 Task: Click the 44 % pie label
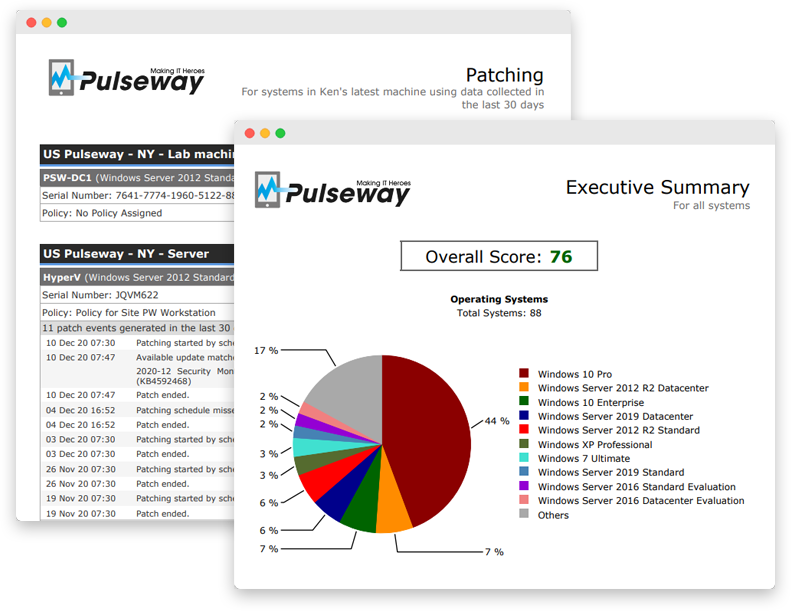pos(497,421)
